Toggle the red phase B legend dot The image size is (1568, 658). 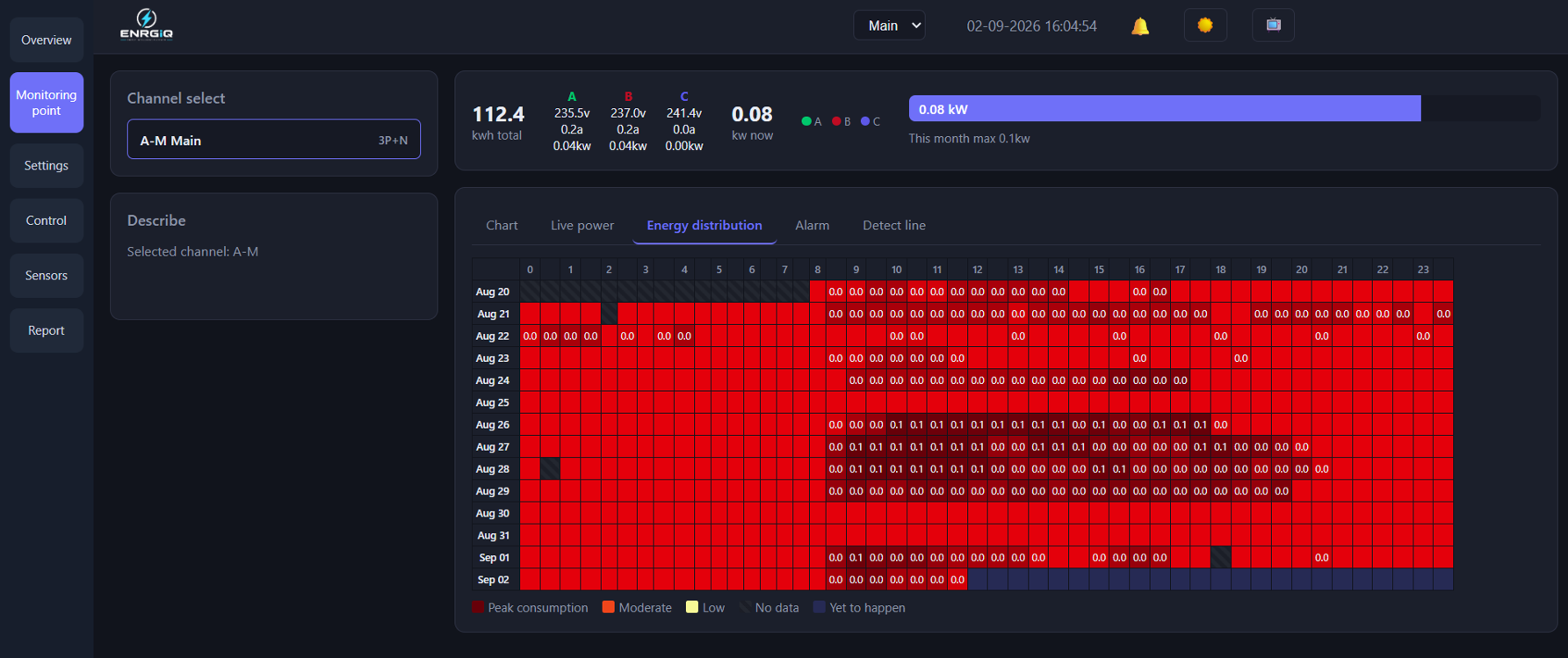click(836, 121)
